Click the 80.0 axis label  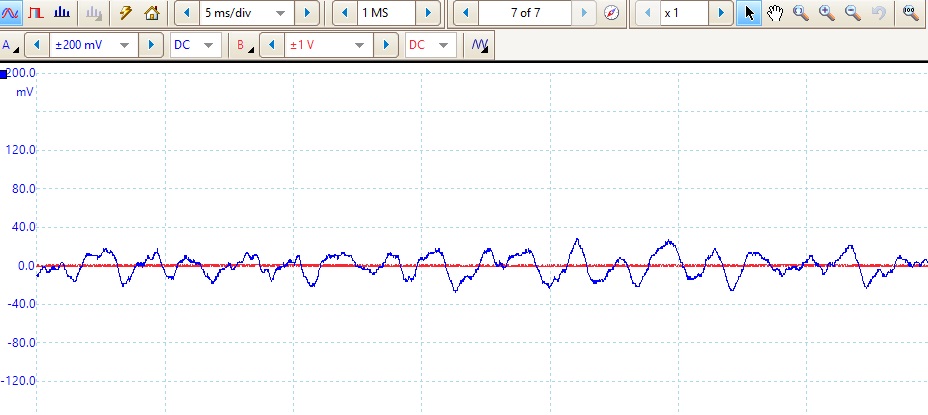click(x=22, y=188)
